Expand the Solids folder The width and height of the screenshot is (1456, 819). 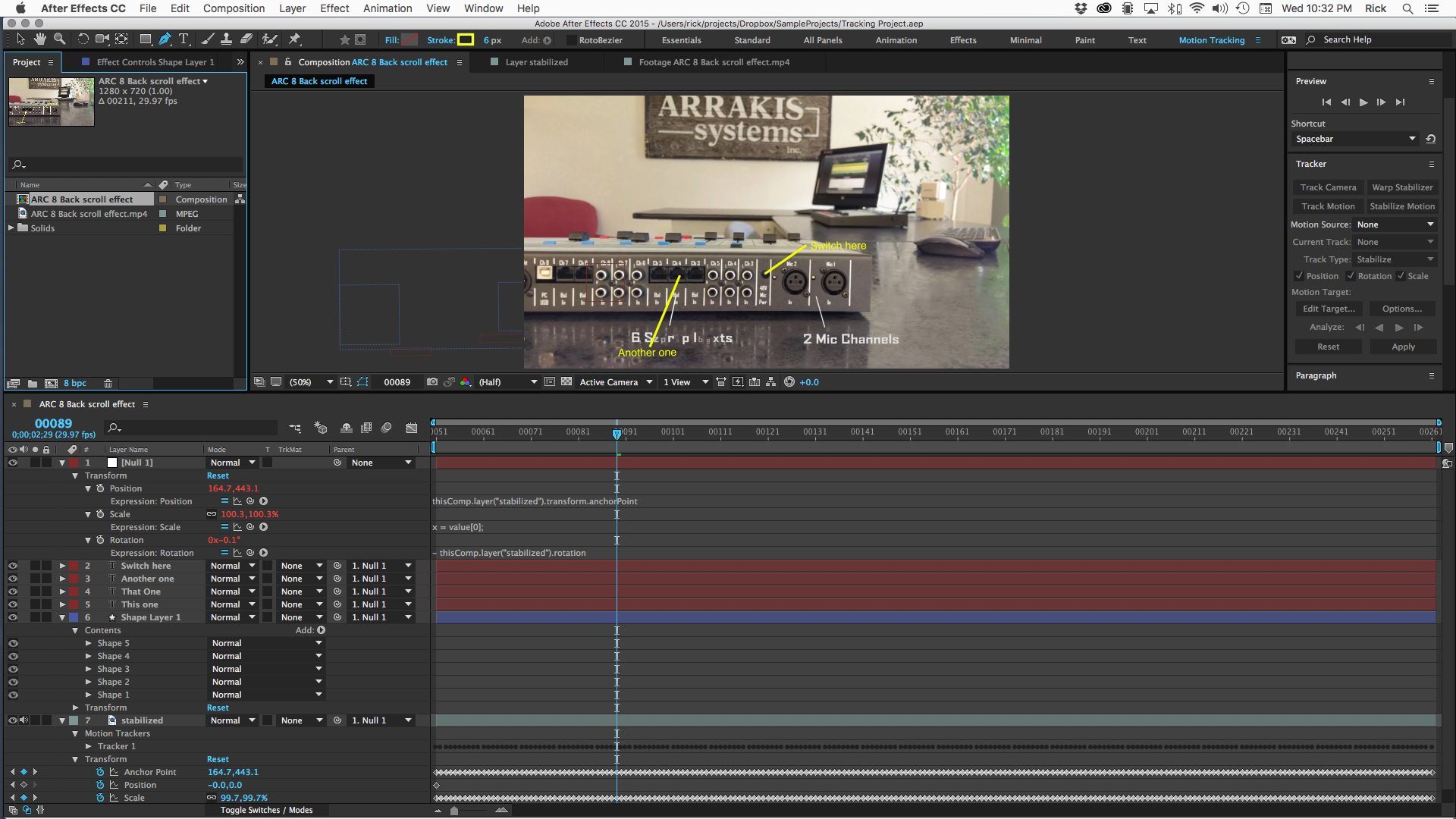point(11,227)
